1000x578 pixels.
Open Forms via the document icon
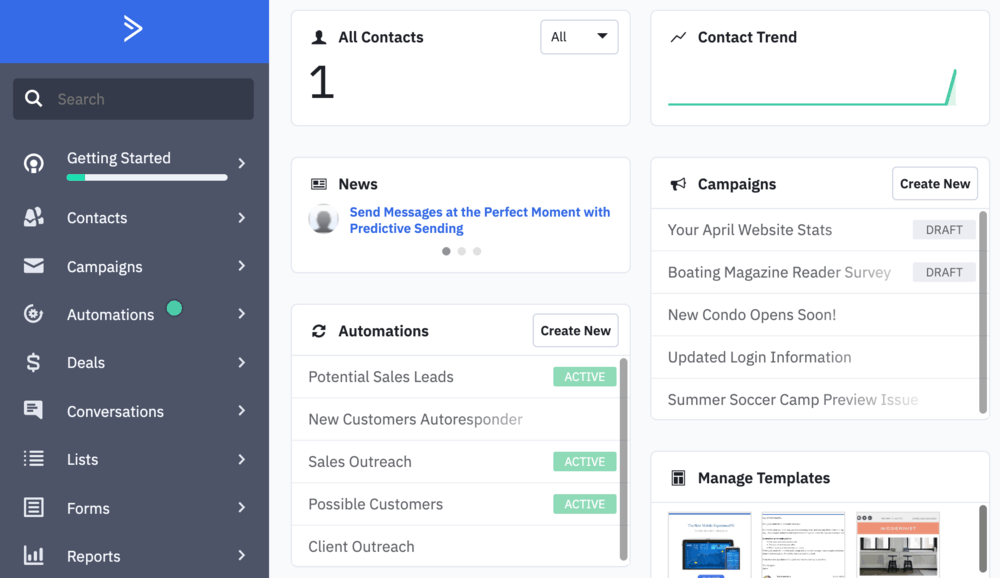[35, 508]
